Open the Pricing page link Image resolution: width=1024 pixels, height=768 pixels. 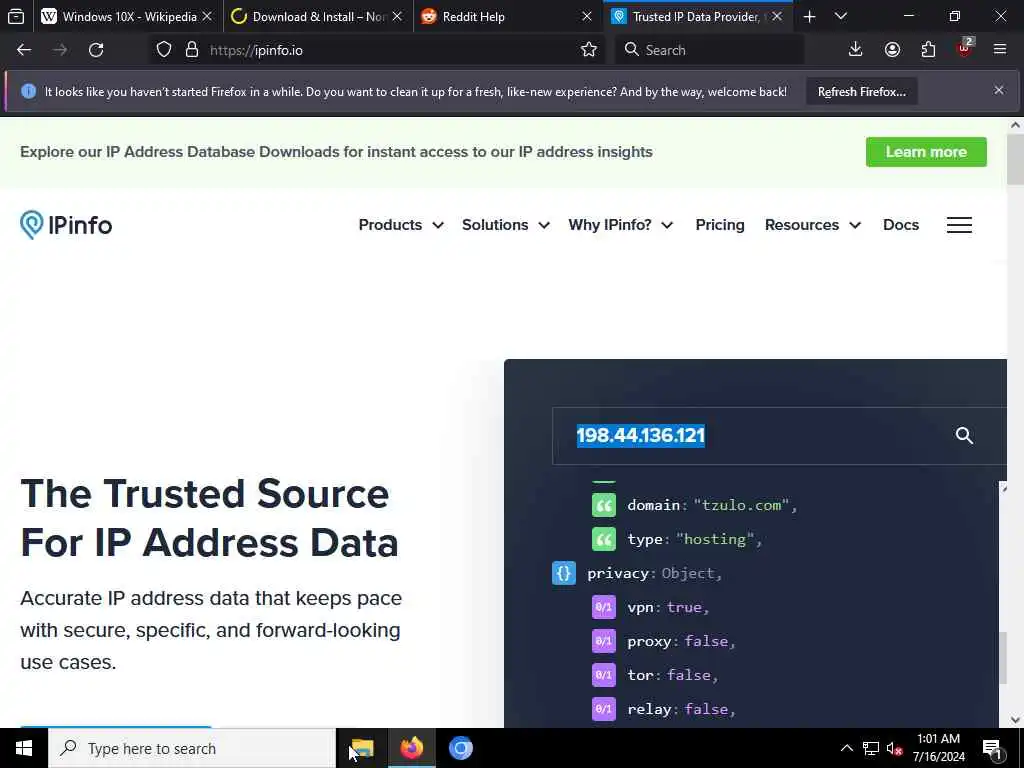720,225
